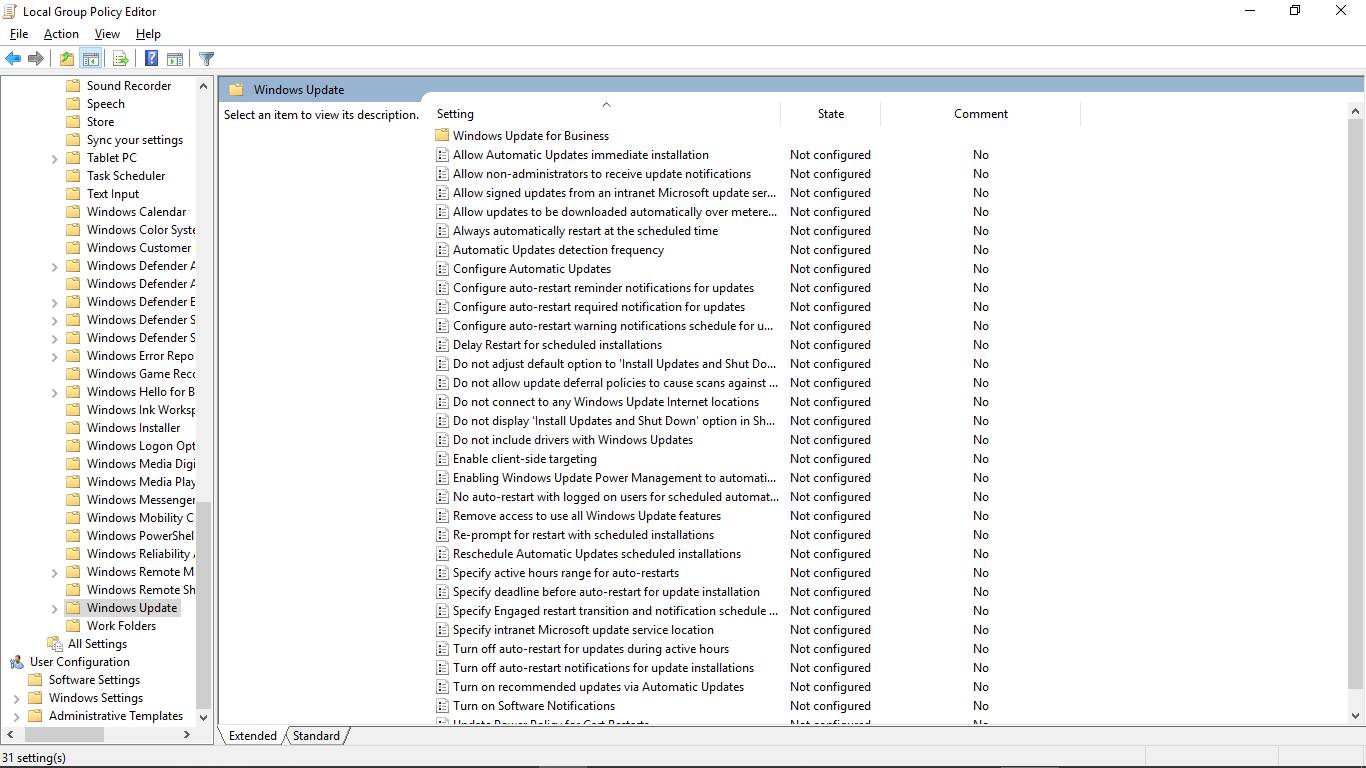The image size is (1366, 768).
Task: Click the settings list vertical scrollbar
Action: coord(1357,403)
